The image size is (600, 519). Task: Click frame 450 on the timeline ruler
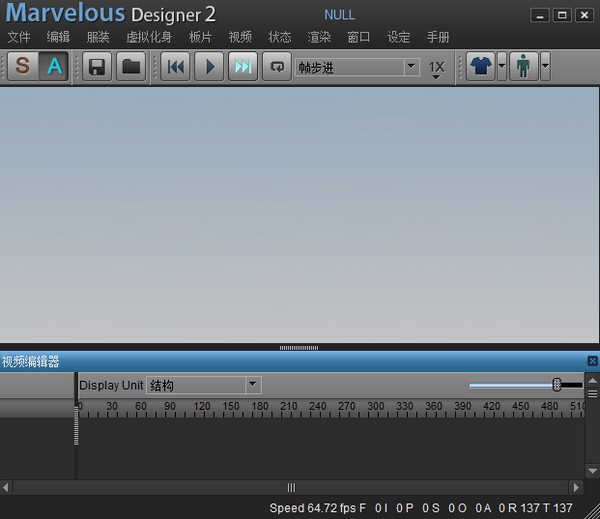pyautogui.click(x=520, y=406)
